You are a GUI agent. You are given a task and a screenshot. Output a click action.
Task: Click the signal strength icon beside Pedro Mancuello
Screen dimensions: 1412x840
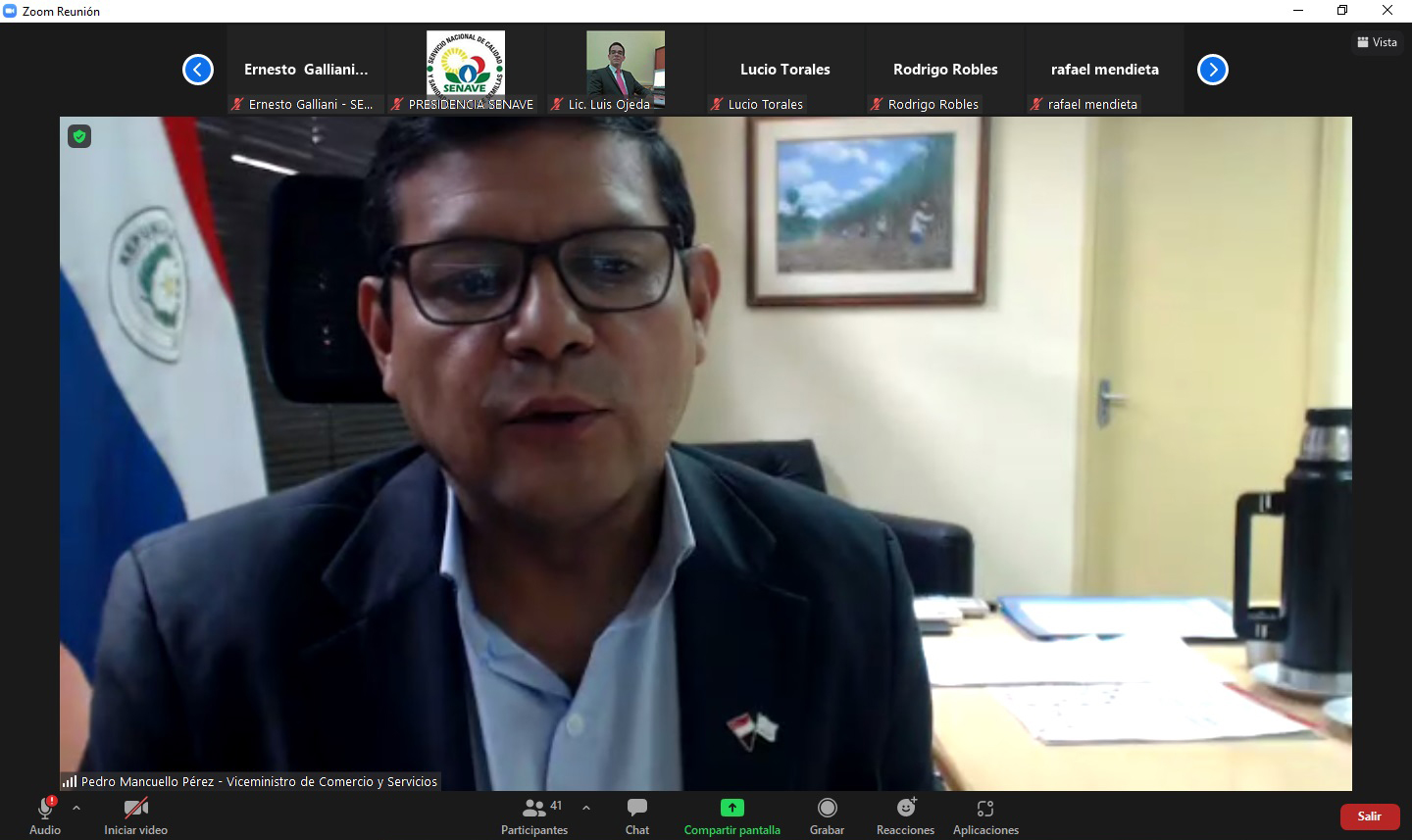70,781
